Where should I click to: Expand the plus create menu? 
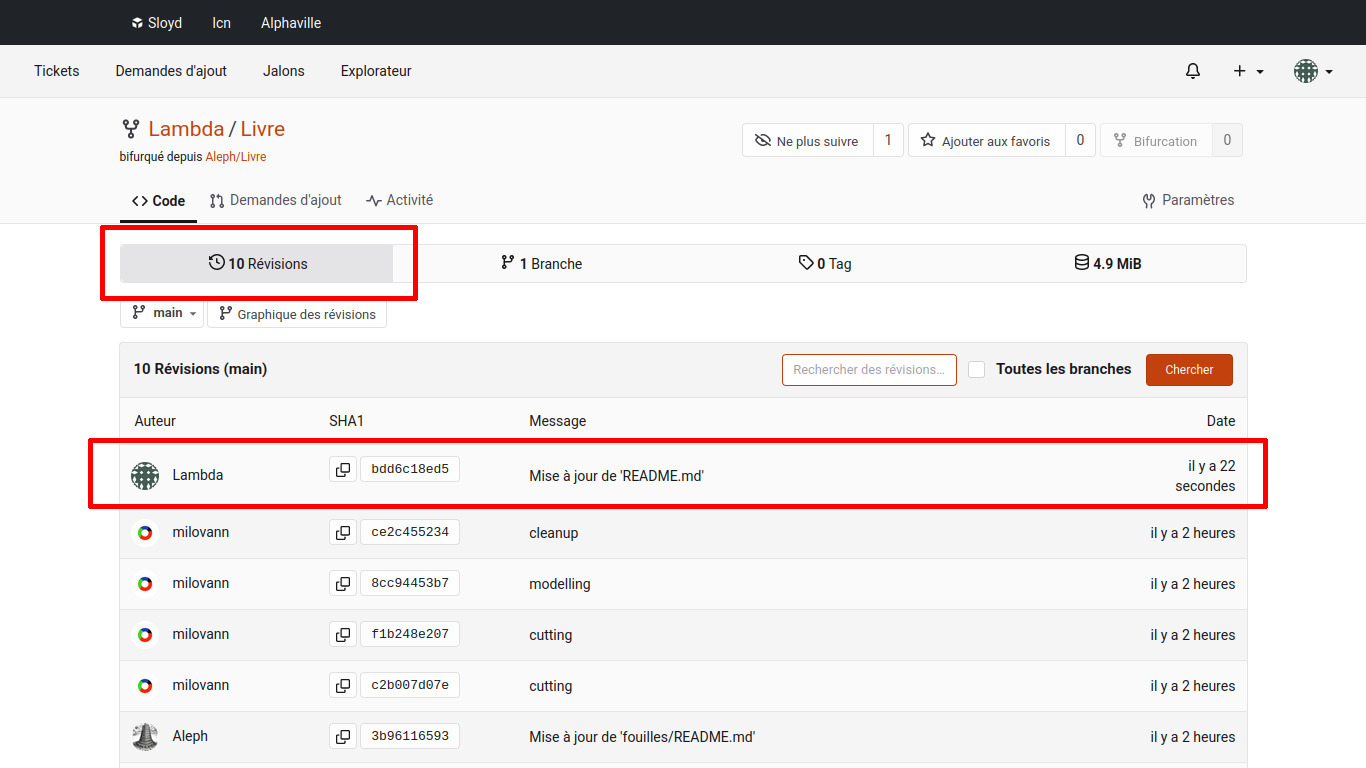tap(1248, 71)
